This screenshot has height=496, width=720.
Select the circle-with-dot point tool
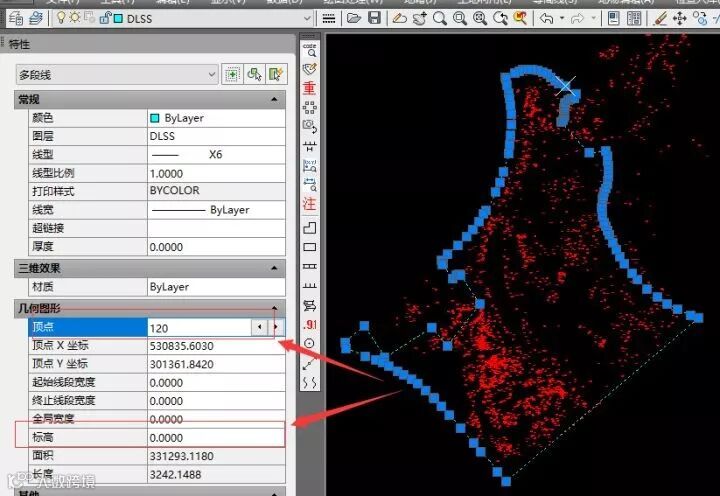pyautogui.click(x=309, y=344)
